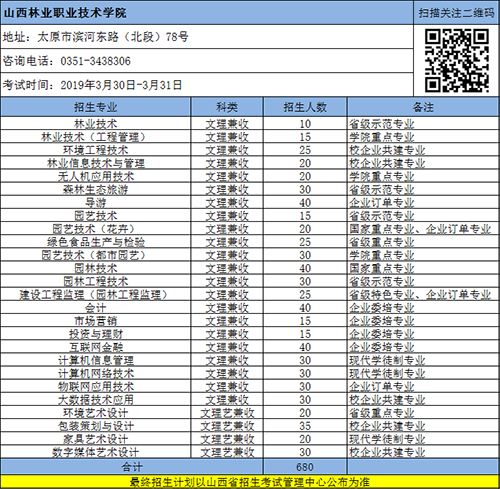Click the yellow notice banner at bottom
This screenshot has height=489, width=500.
[250, 482]
